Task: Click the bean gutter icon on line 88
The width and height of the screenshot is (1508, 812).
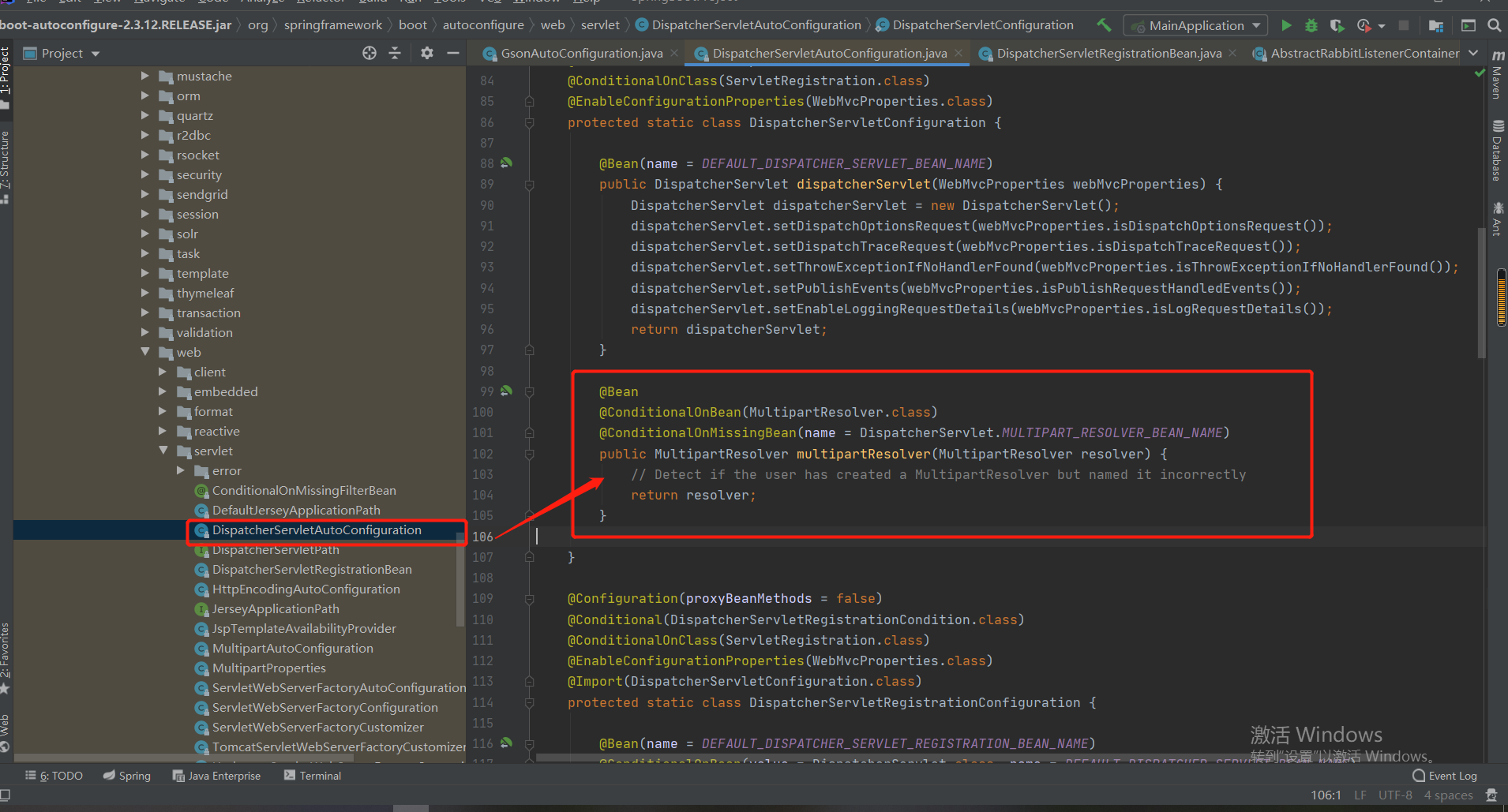Action: pos(507,163)
